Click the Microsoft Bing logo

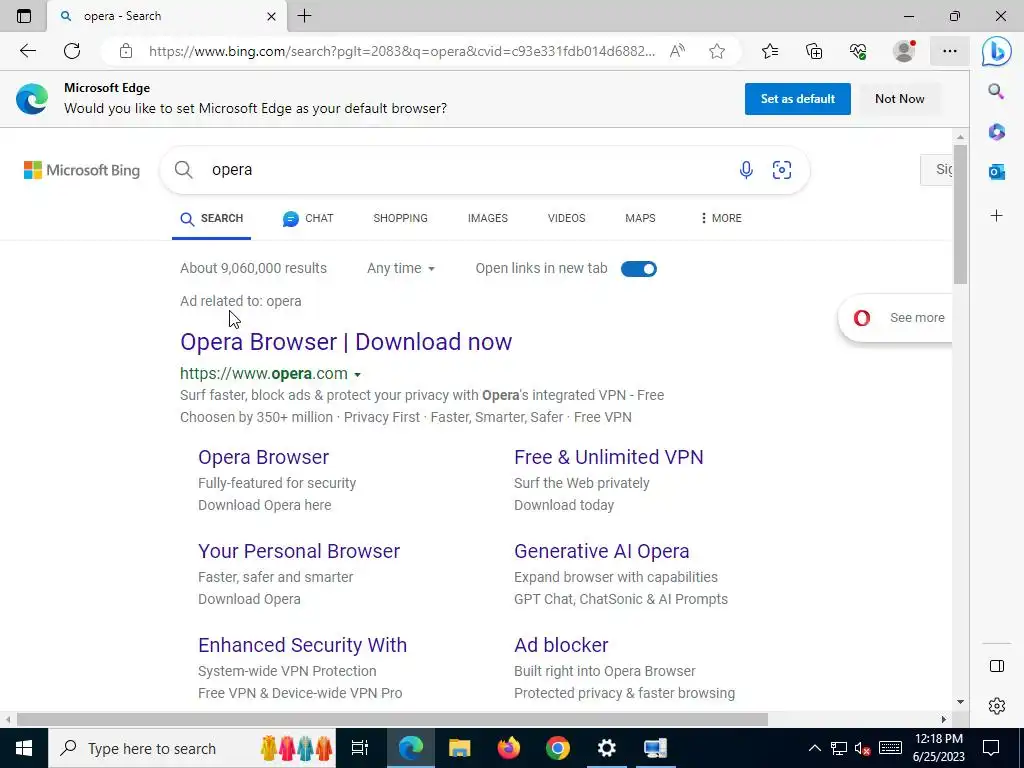tap(82, 170)
